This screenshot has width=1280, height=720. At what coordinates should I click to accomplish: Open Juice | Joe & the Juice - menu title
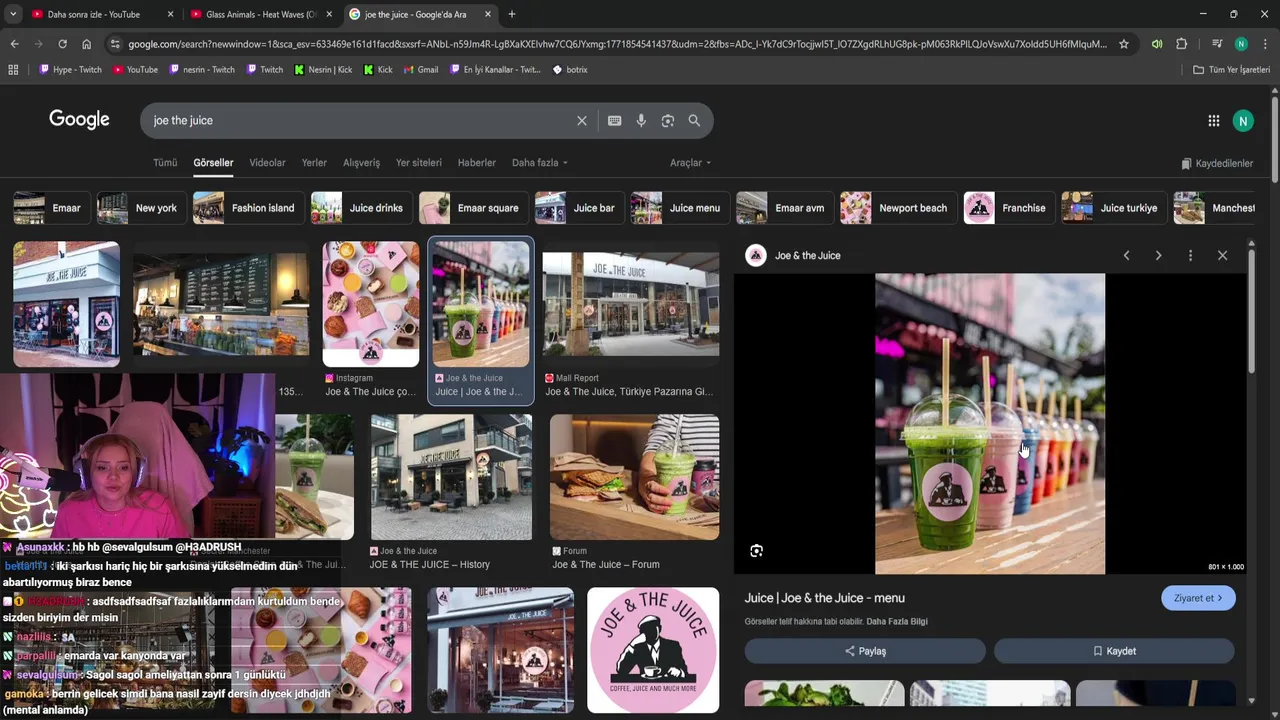[x=824, y=598]
